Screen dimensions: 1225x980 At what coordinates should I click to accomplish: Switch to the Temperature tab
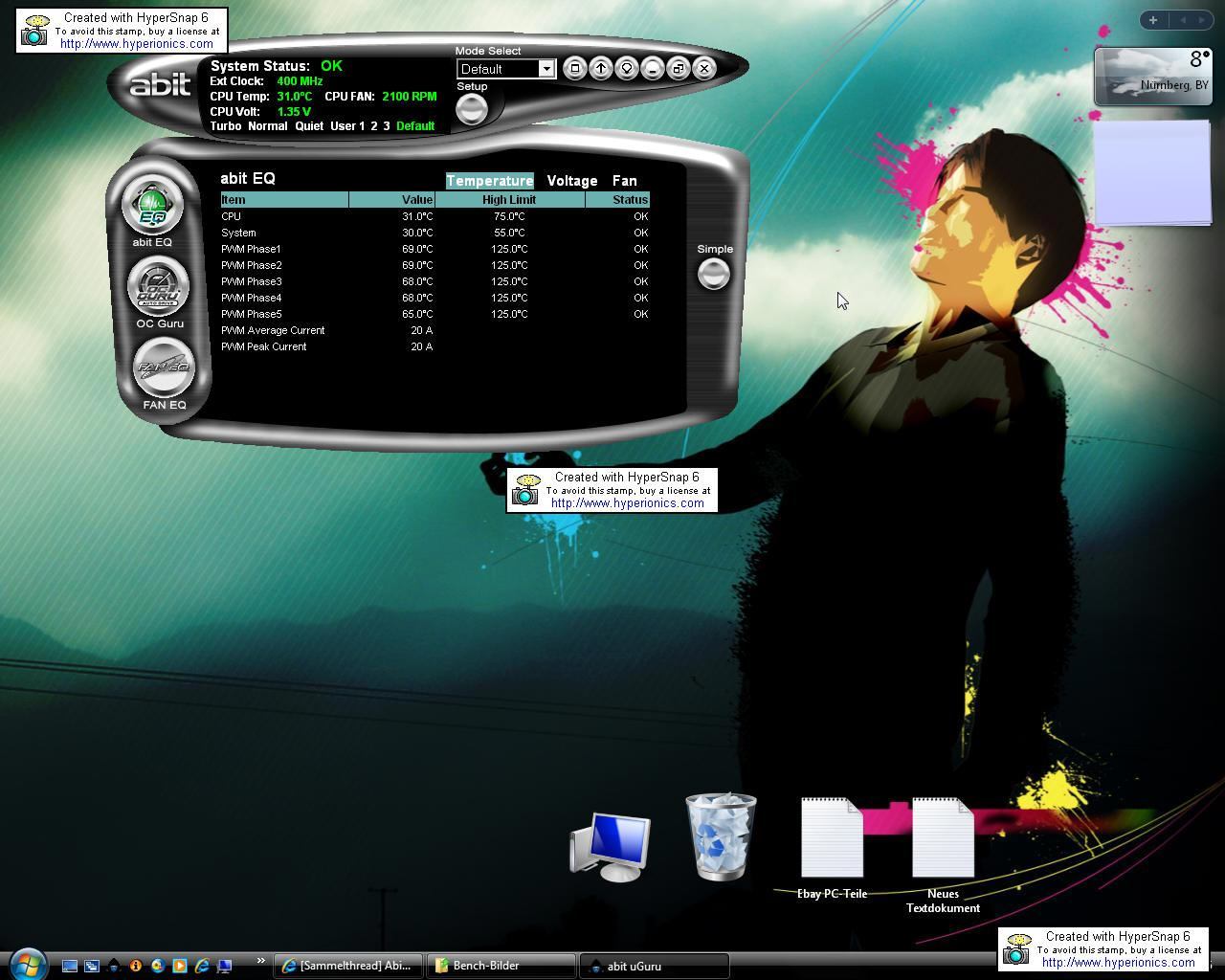pyautogui.click(x=489, y=181)
